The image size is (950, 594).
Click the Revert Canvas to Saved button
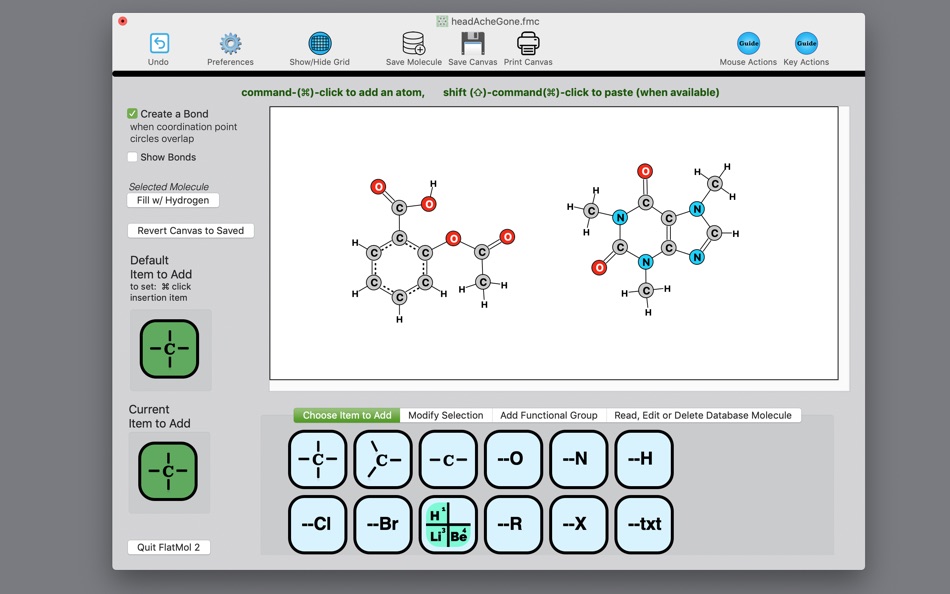[190, 230]
